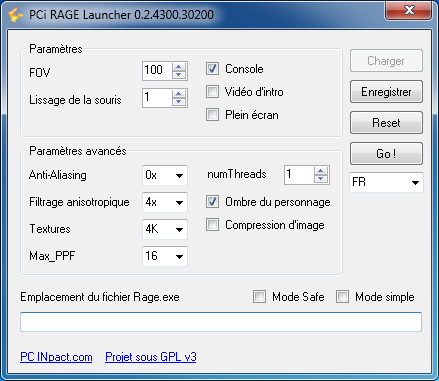Open the FR language dropdown

click(386, 182)
